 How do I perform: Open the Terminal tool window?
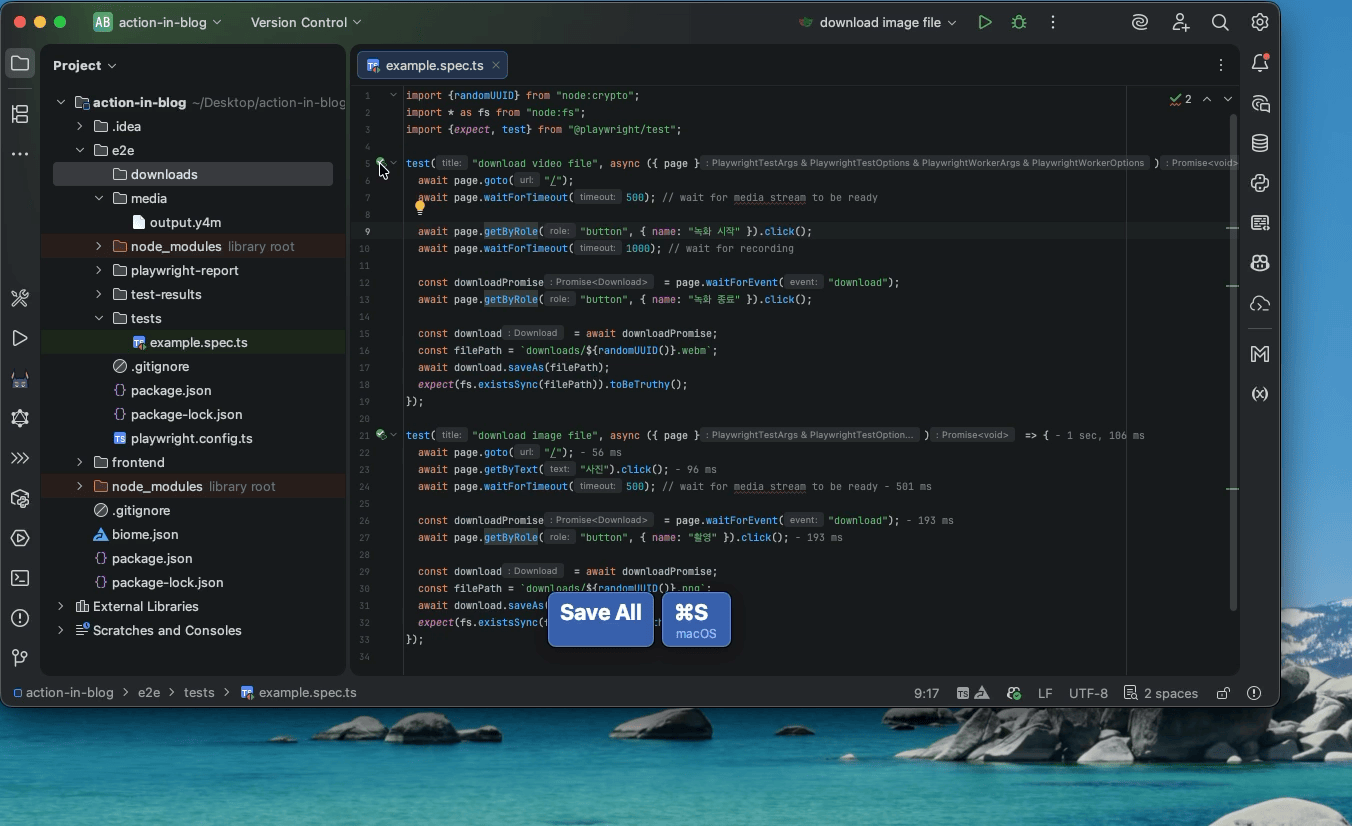20,578
